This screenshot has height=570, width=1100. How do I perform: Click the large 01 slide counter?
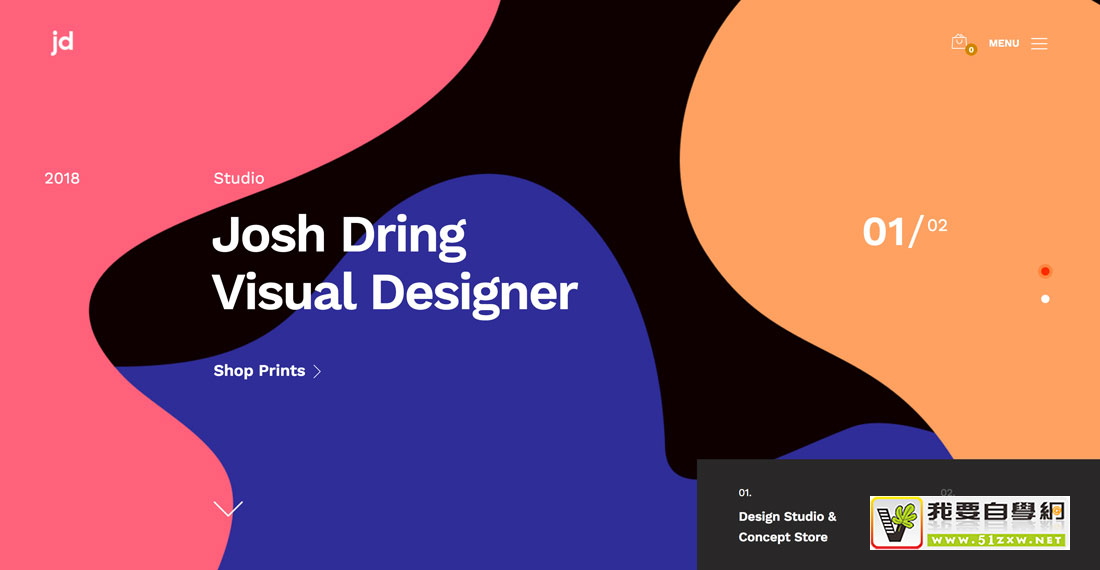click(884, 232)
